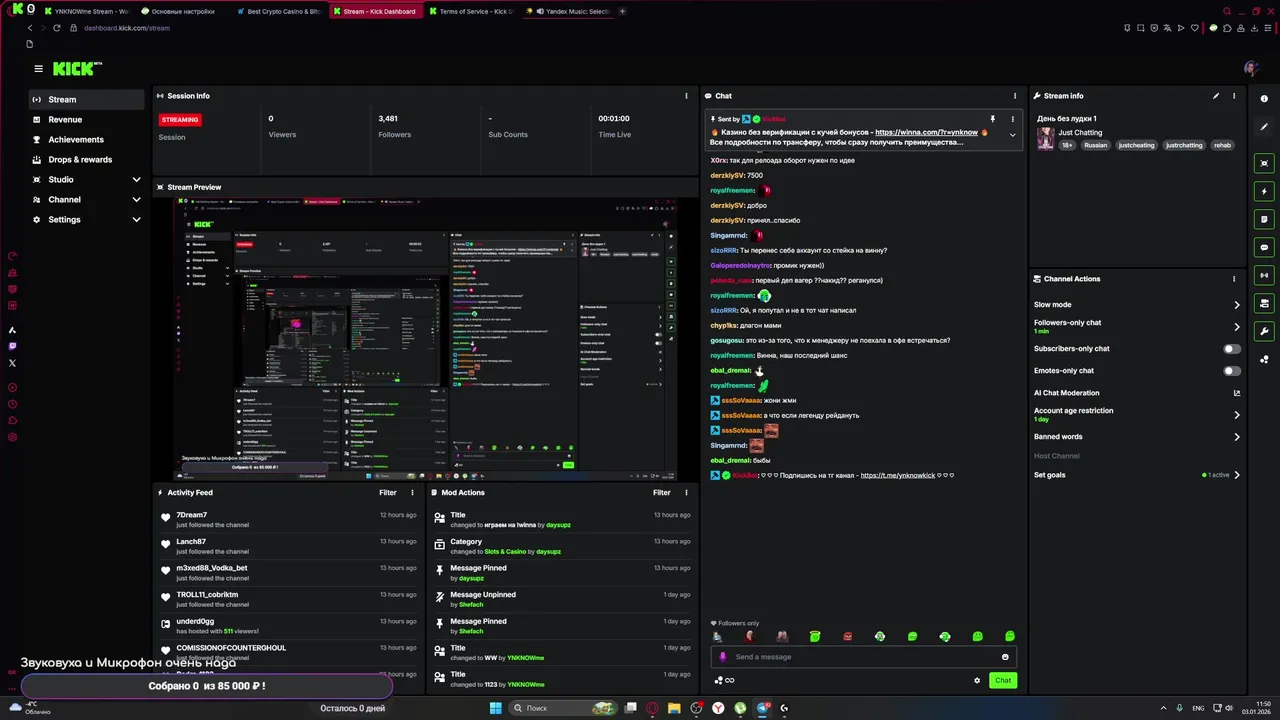This screenshot has width=1280, height=720.
Task: Toggle mod actions widget in right toolbar
Action: tap(1265, 303)
